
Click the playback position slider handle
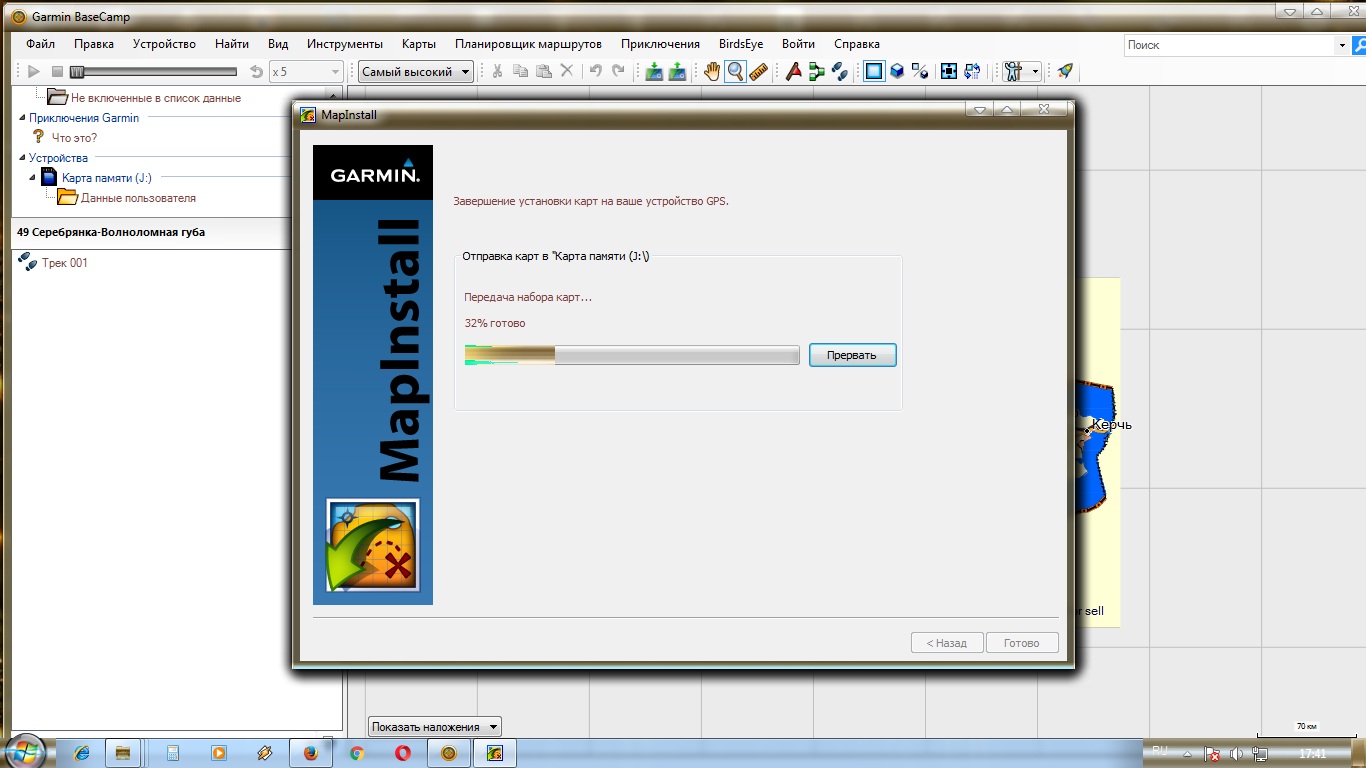coord(77,71)
